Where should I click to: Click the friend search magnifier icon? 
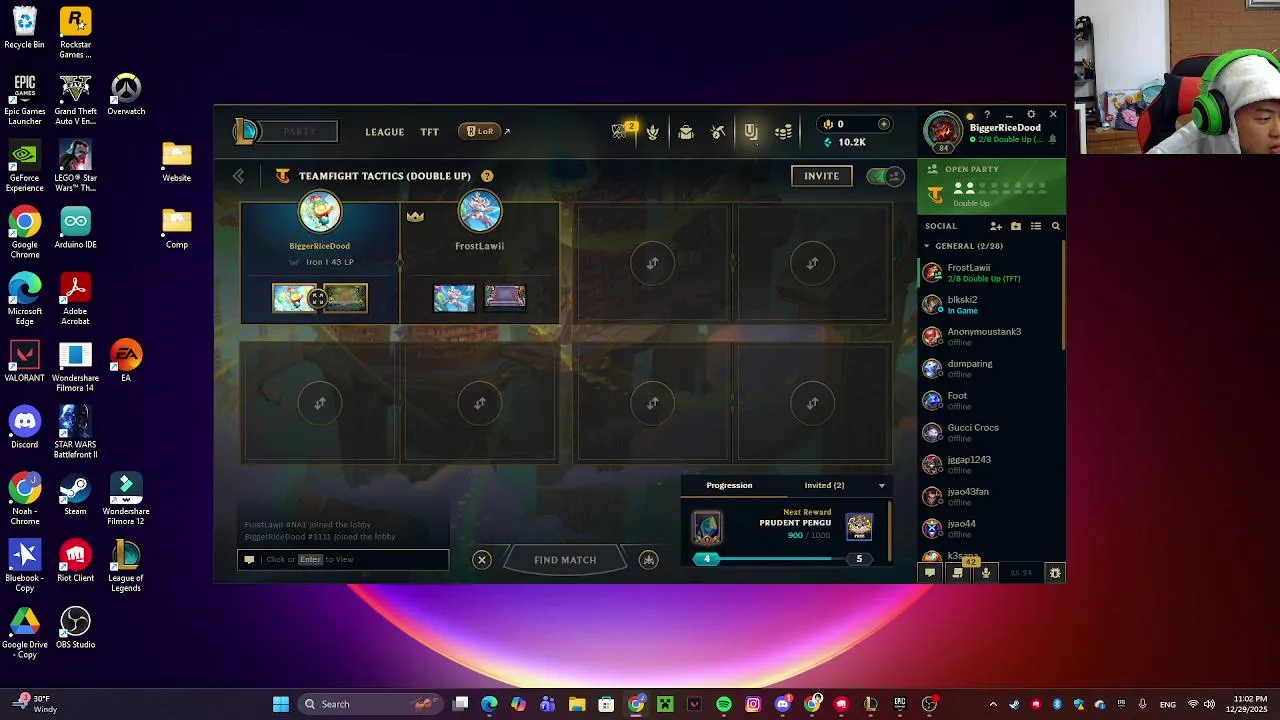[1055, 226]
